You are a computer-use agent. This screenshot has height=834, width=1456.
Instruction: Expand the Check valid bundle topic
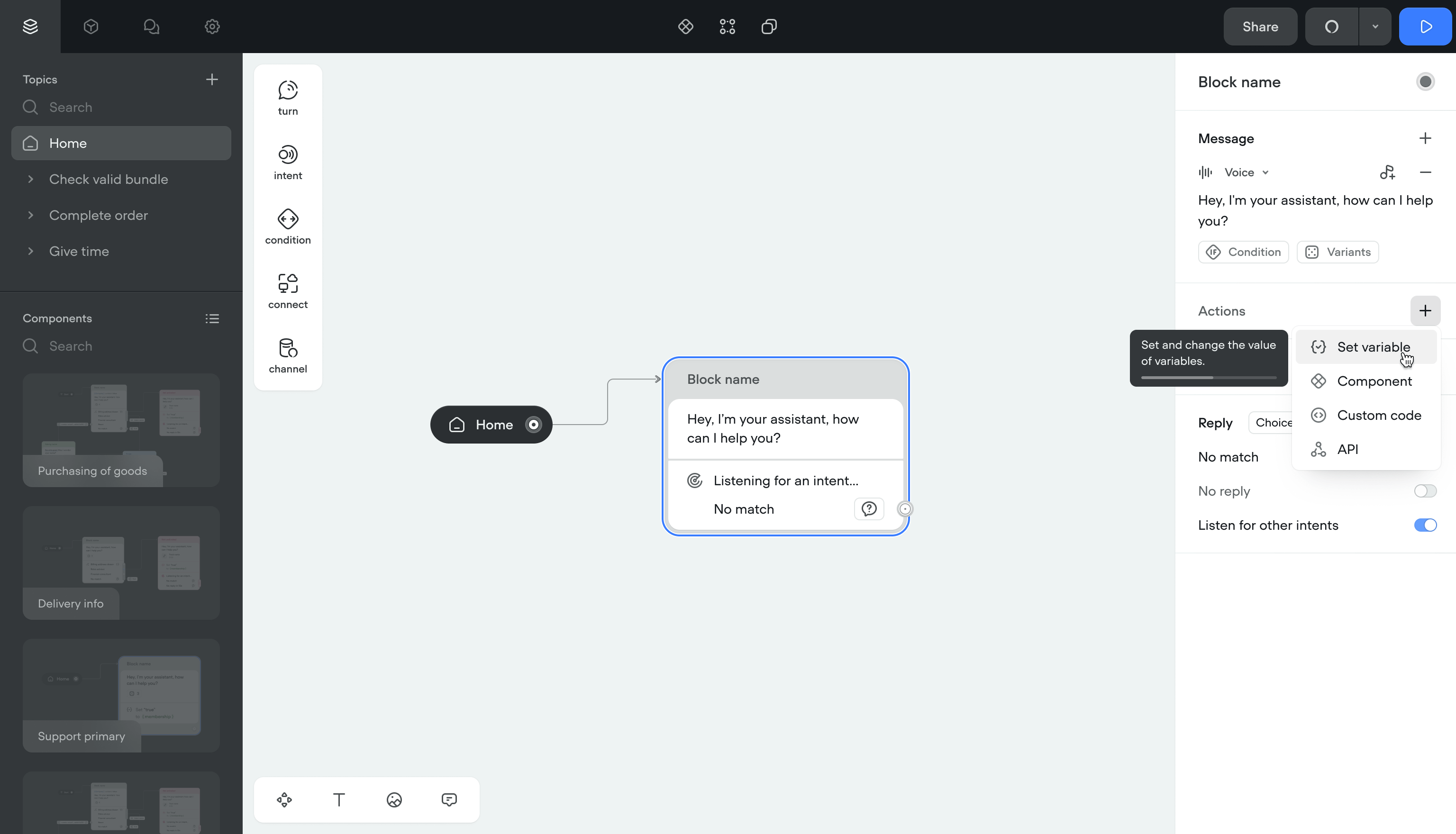pyautogui.click(x=30, y=179)
